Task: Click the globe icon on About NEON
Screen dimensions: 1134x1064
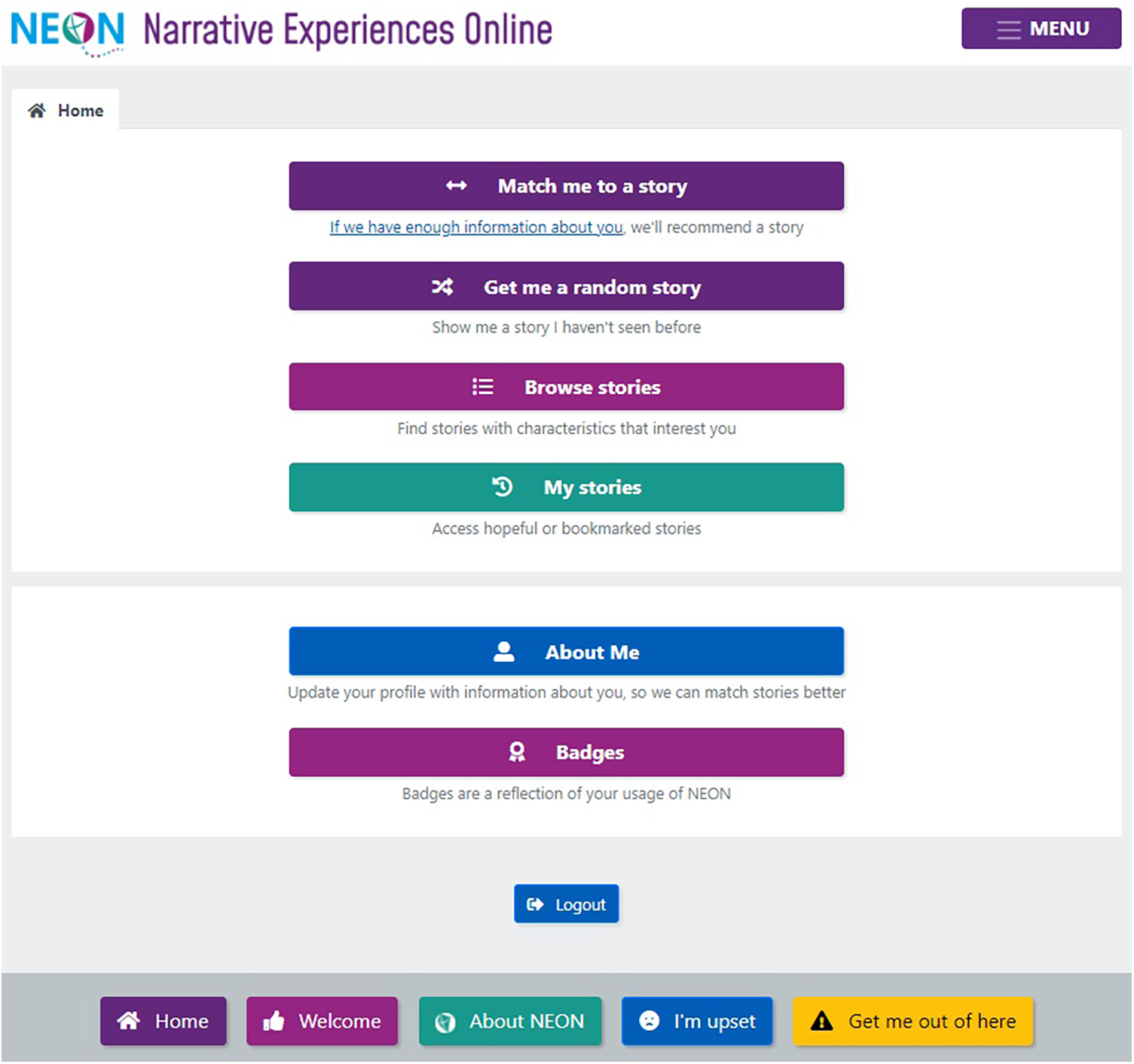Action: pos(445,1023)
